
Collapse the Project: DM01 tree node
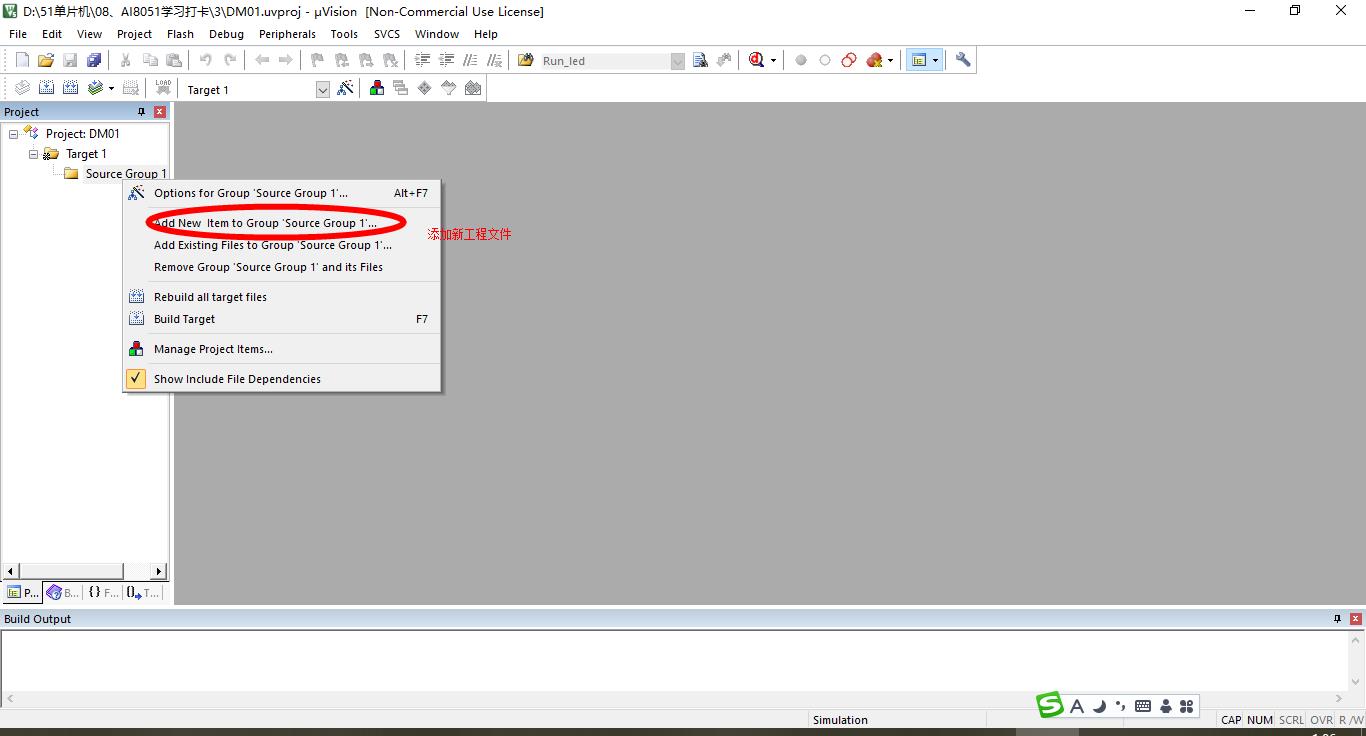(x=13, y=134)
